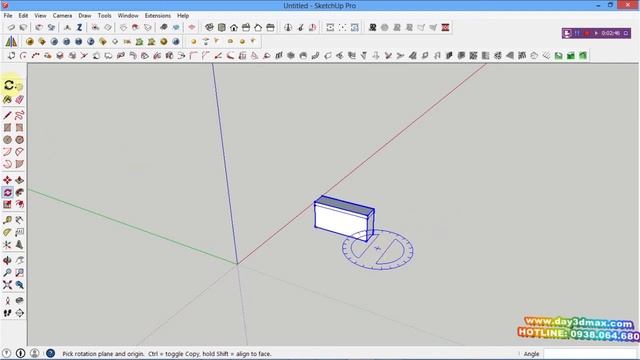Select the Follow Me tool
The height and width of the screenshot is (360, 640).
pyautogui.click(x=19, y=192)
